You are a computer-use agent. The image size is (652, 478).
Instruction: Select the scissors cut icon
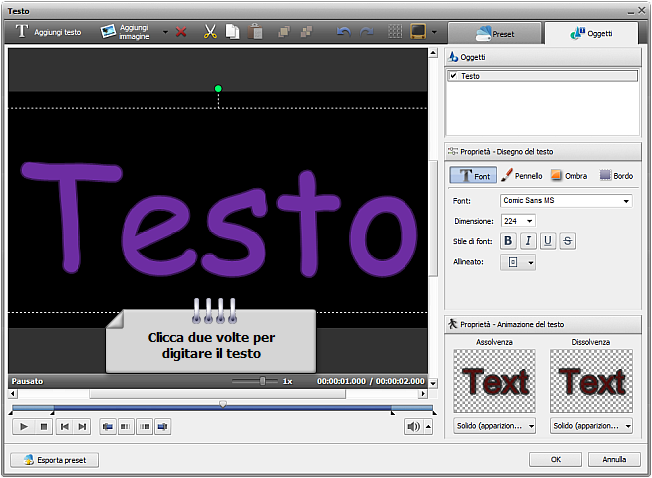tap(210, 32)
